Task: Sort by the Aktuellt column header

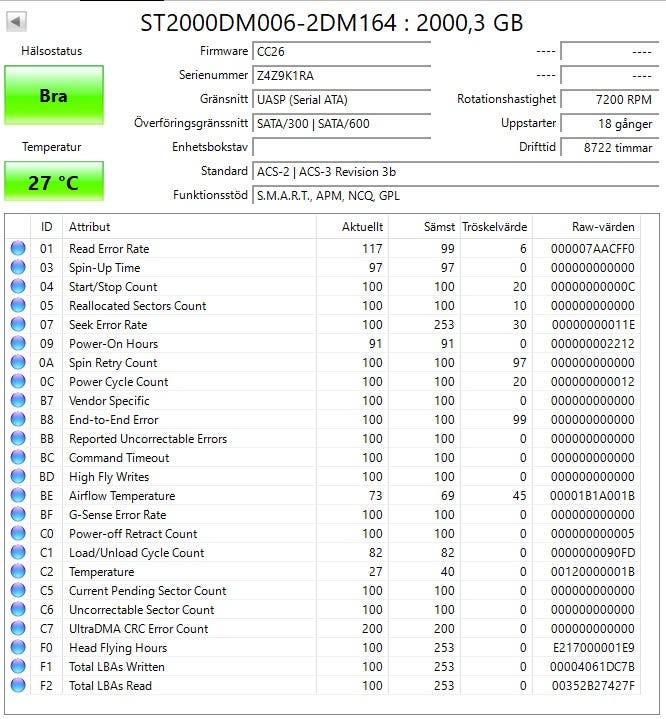Action: pyautogui.click(x=352, y=227)
